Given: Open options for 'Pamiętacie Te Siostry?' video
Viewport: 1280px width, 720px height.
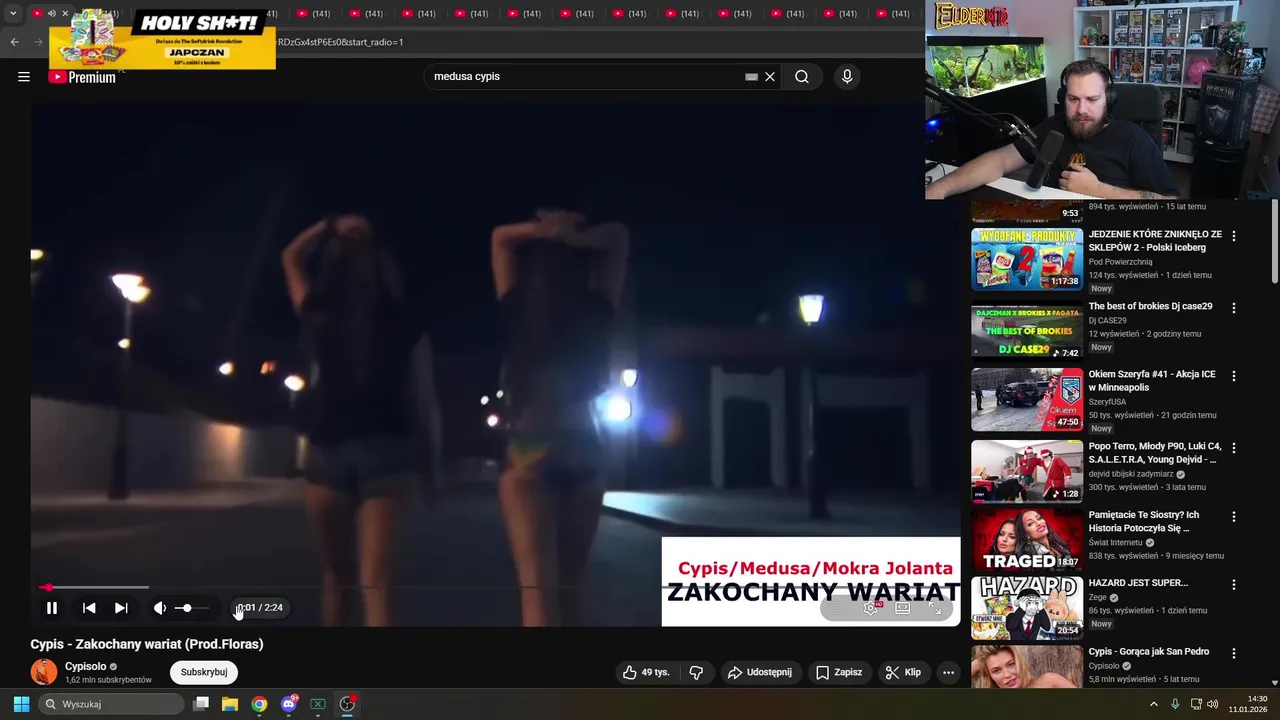Looking at the screenshot, I should tap(1234, 517).
